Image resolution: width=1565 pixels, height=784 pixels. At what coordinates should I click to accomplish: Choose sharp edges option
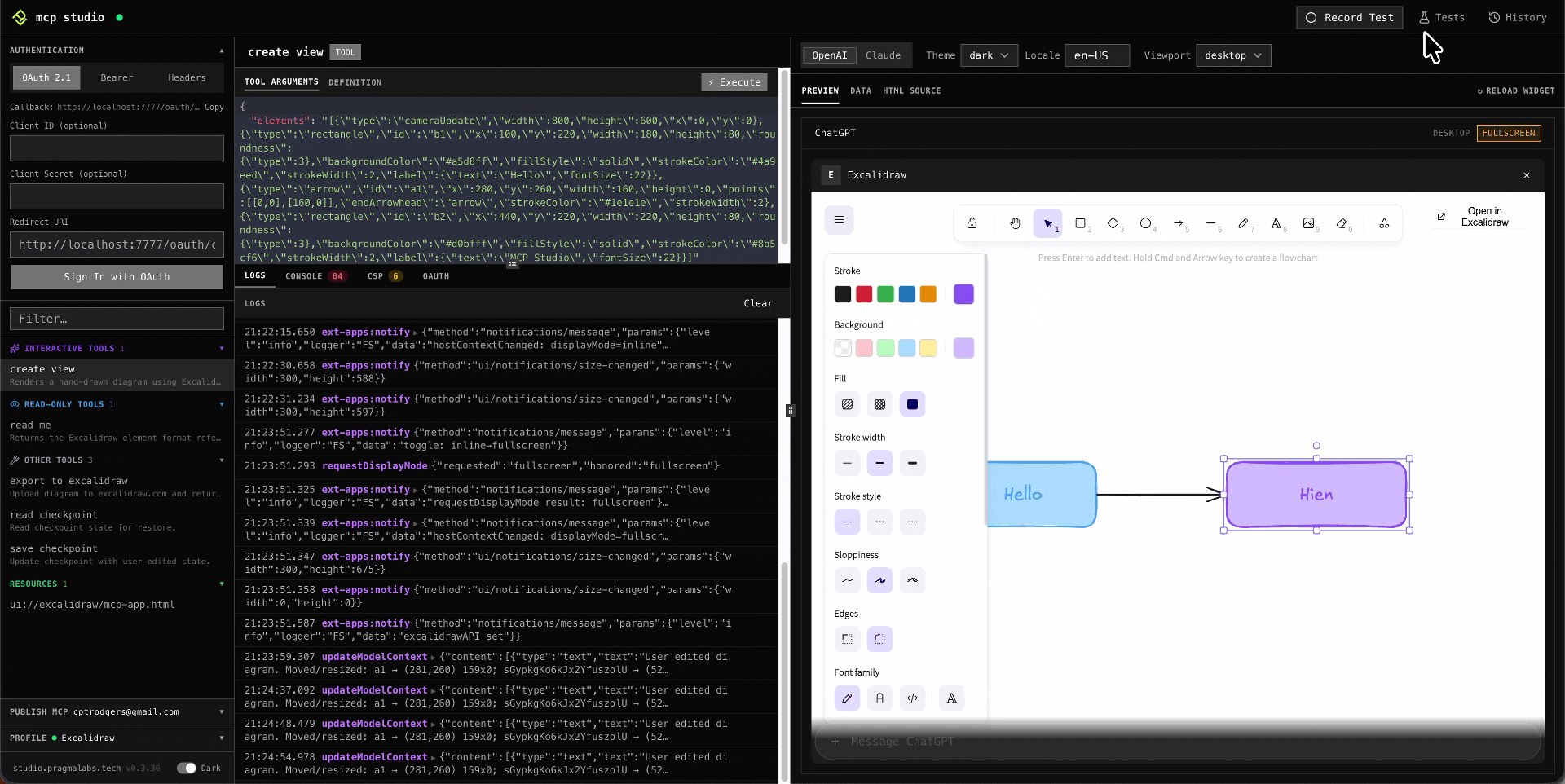847,639
